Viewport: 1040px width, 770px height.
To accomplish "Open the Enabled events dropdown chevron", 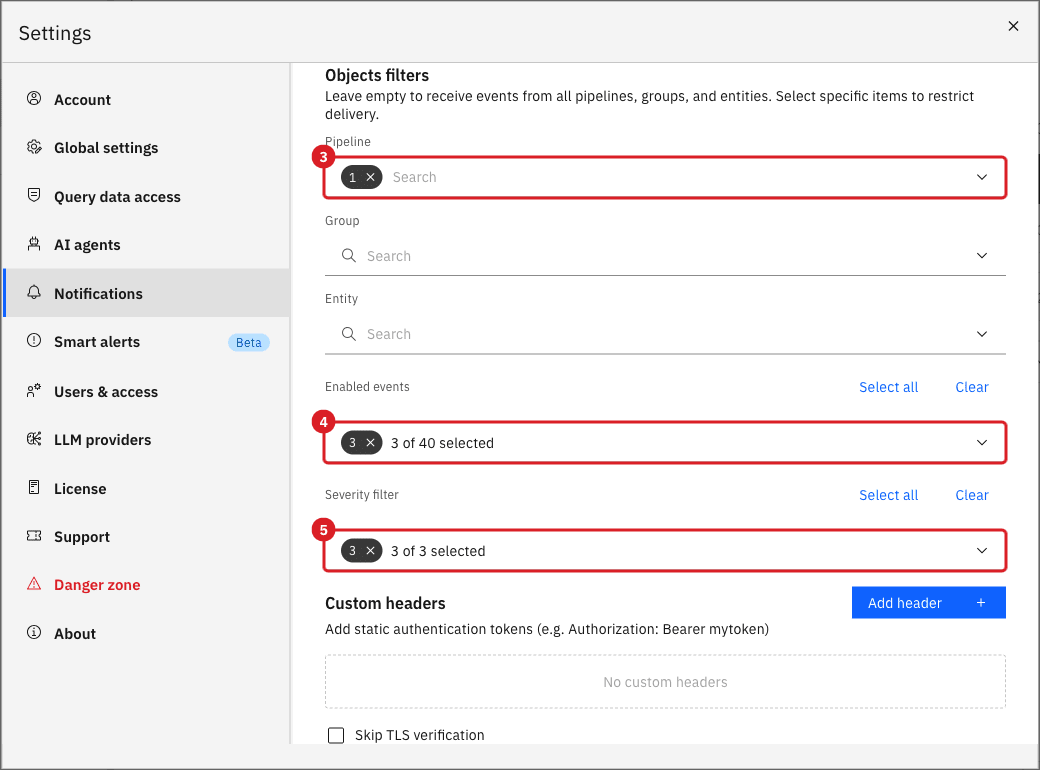I will coord(982,442).
